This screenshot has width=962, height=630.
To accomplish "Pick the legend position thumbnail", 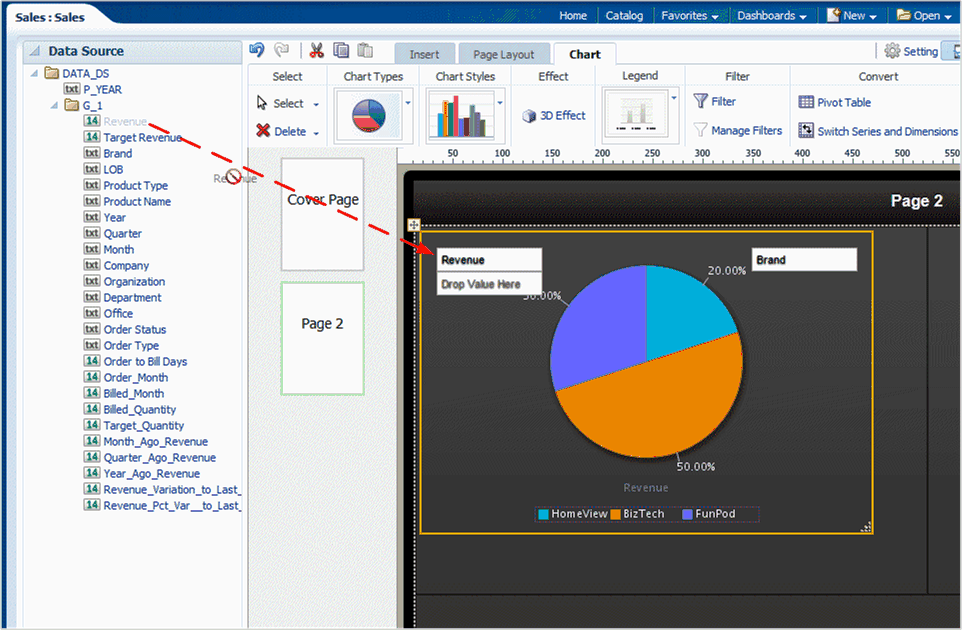I will click(x=636, y=114).
